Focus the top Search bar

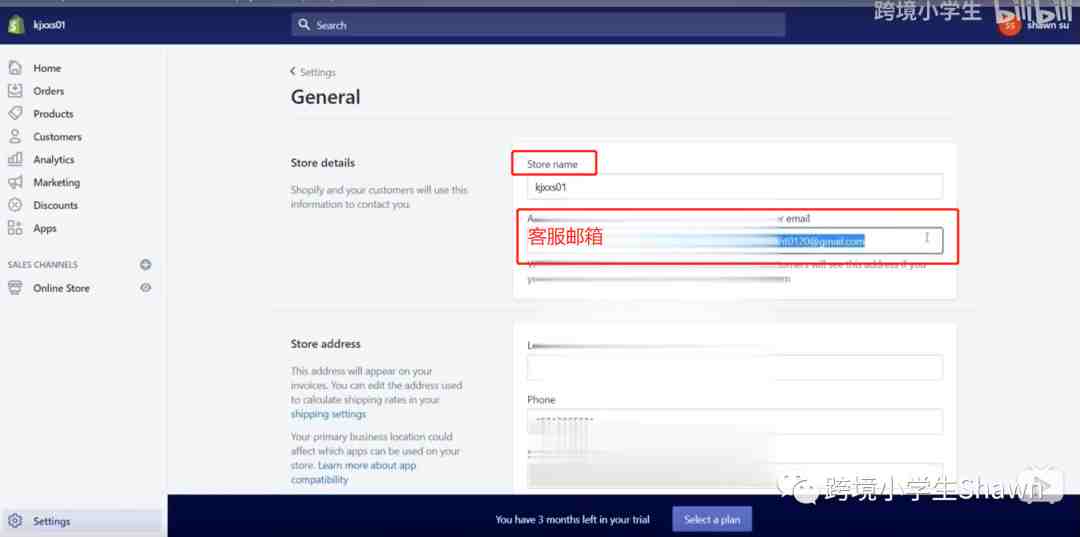(538, 25)
